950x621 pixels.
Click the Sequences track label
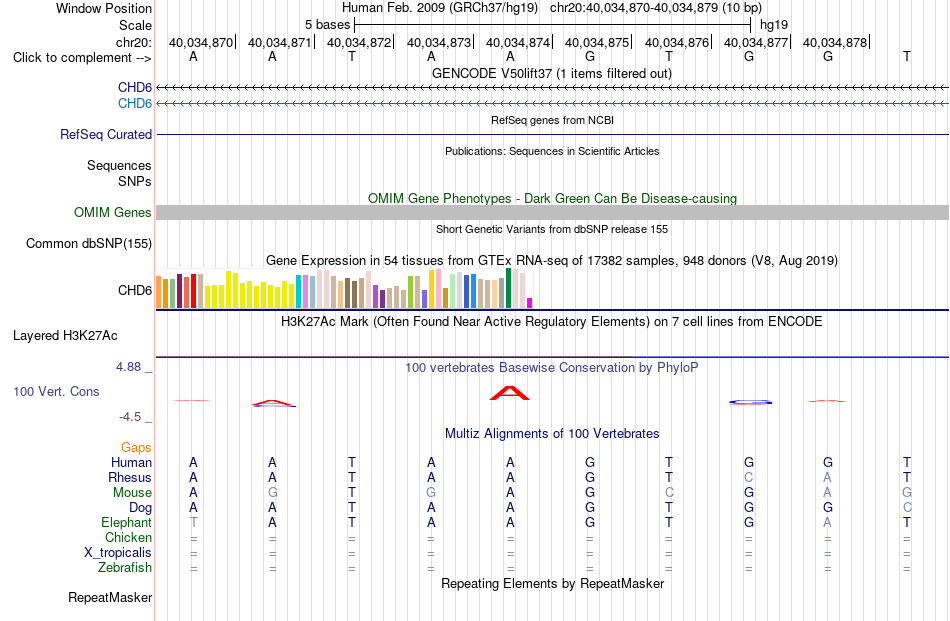[x=119, y=165]
